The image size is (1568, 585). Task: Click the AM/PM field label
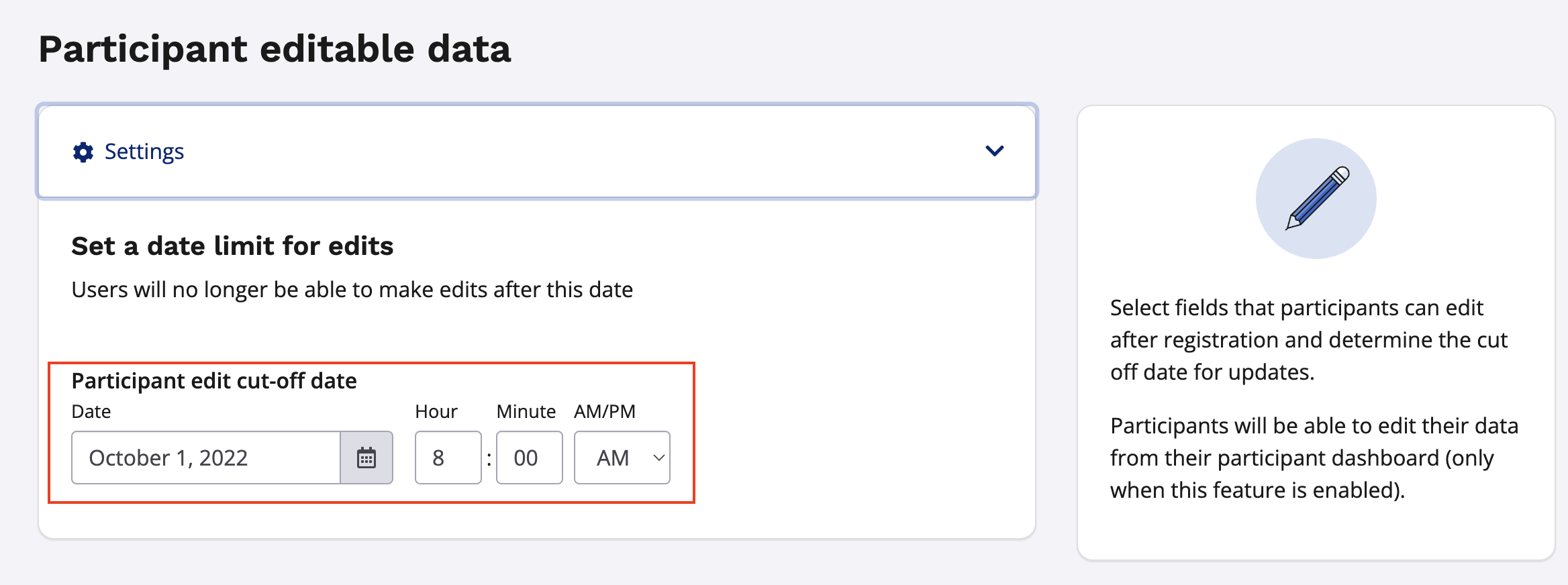(x=605, y=412)
